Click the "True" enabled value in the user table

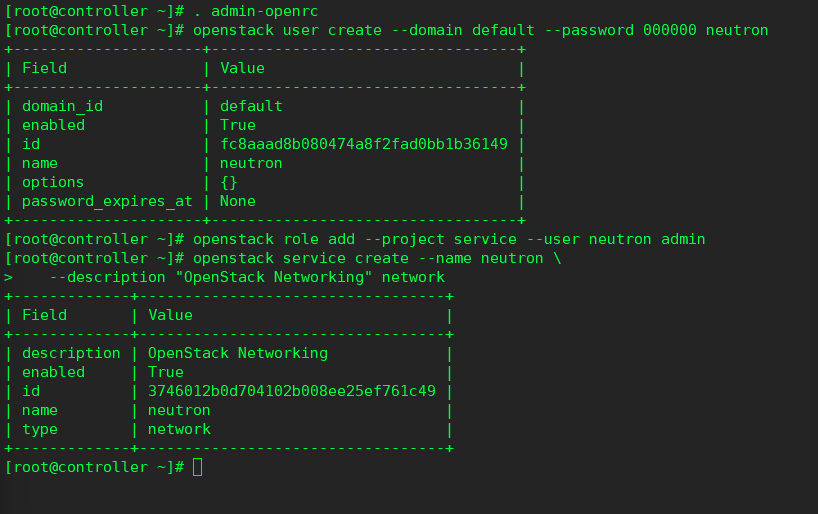point(238,125)
